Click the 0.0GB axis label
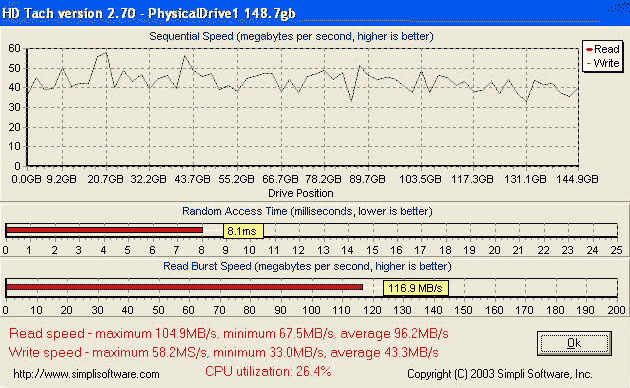630x388 pixels. (x=26, y=179)
